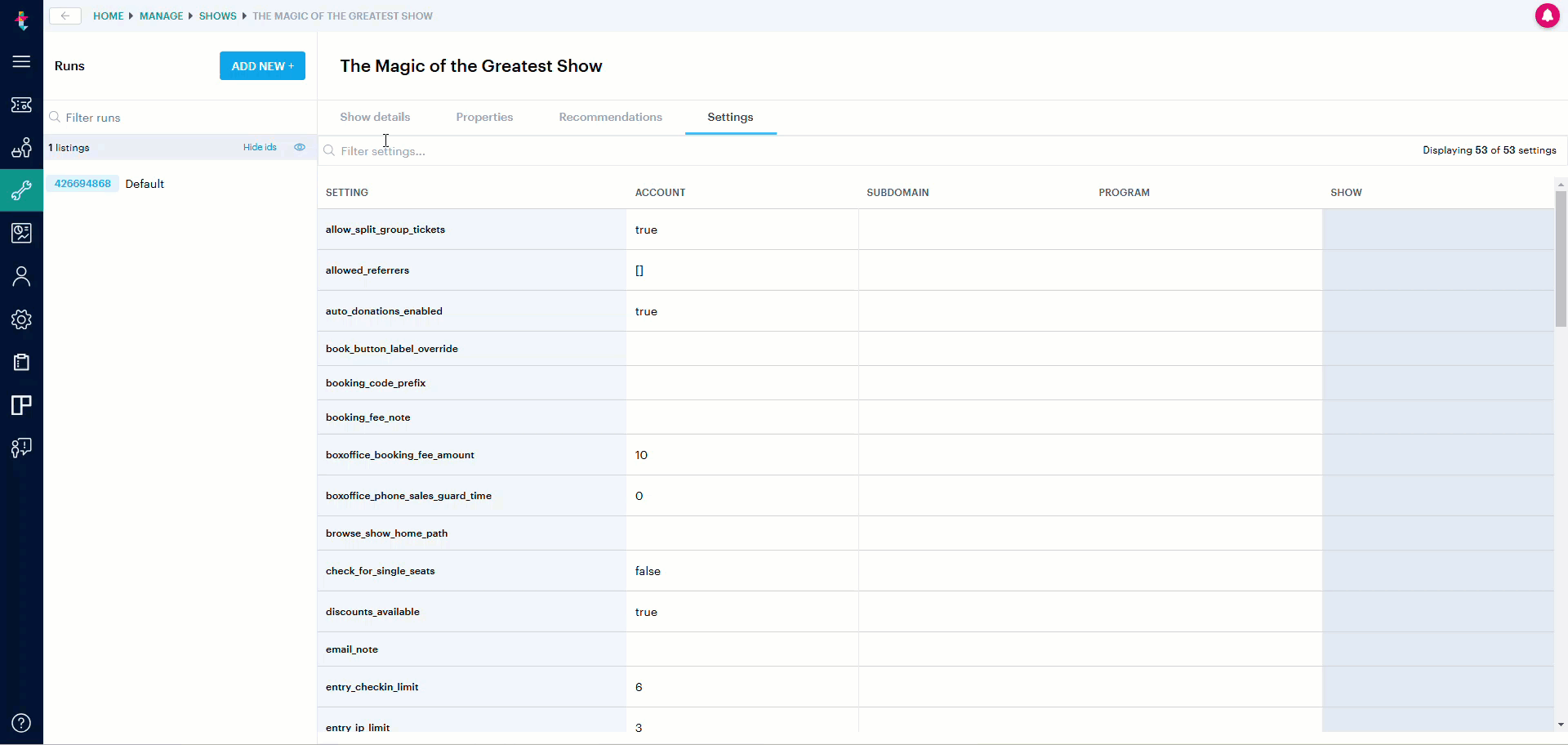The width and height of the screenshot is (1568, 745).
Task: Click the SHOW column header
Action: click(x=1346, y=193)
